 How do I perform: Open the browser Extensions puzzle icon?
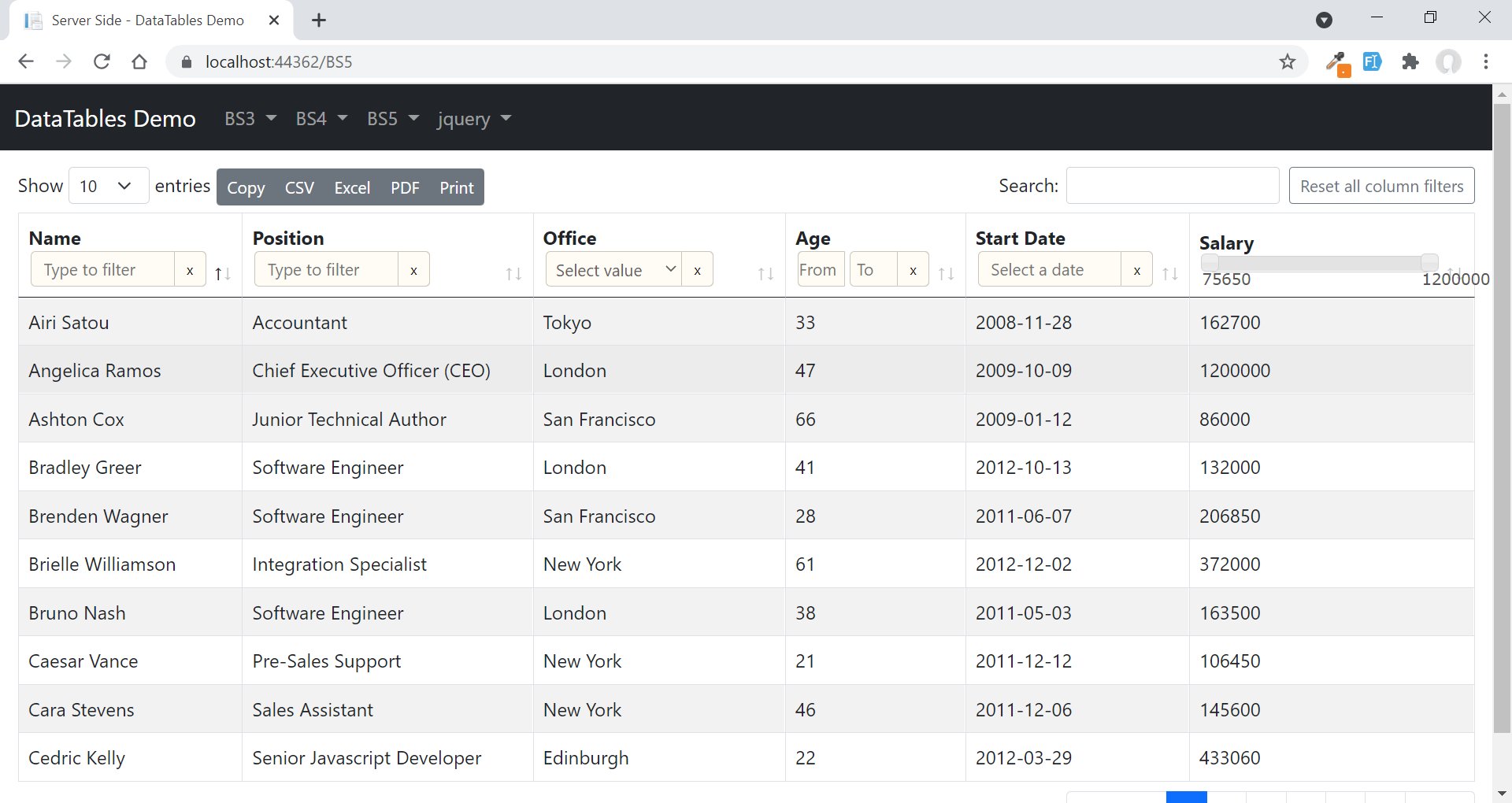click(x=1410, y=61)
